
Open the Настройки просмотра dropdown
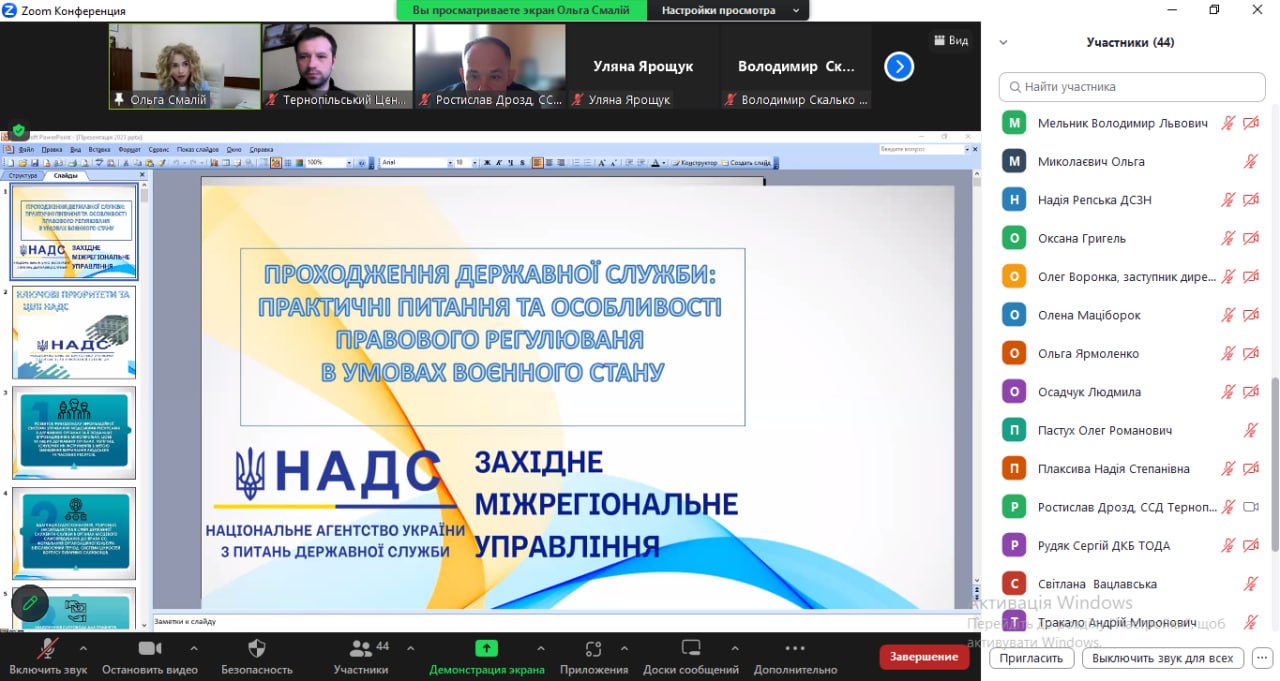click(x=728, y=10)
